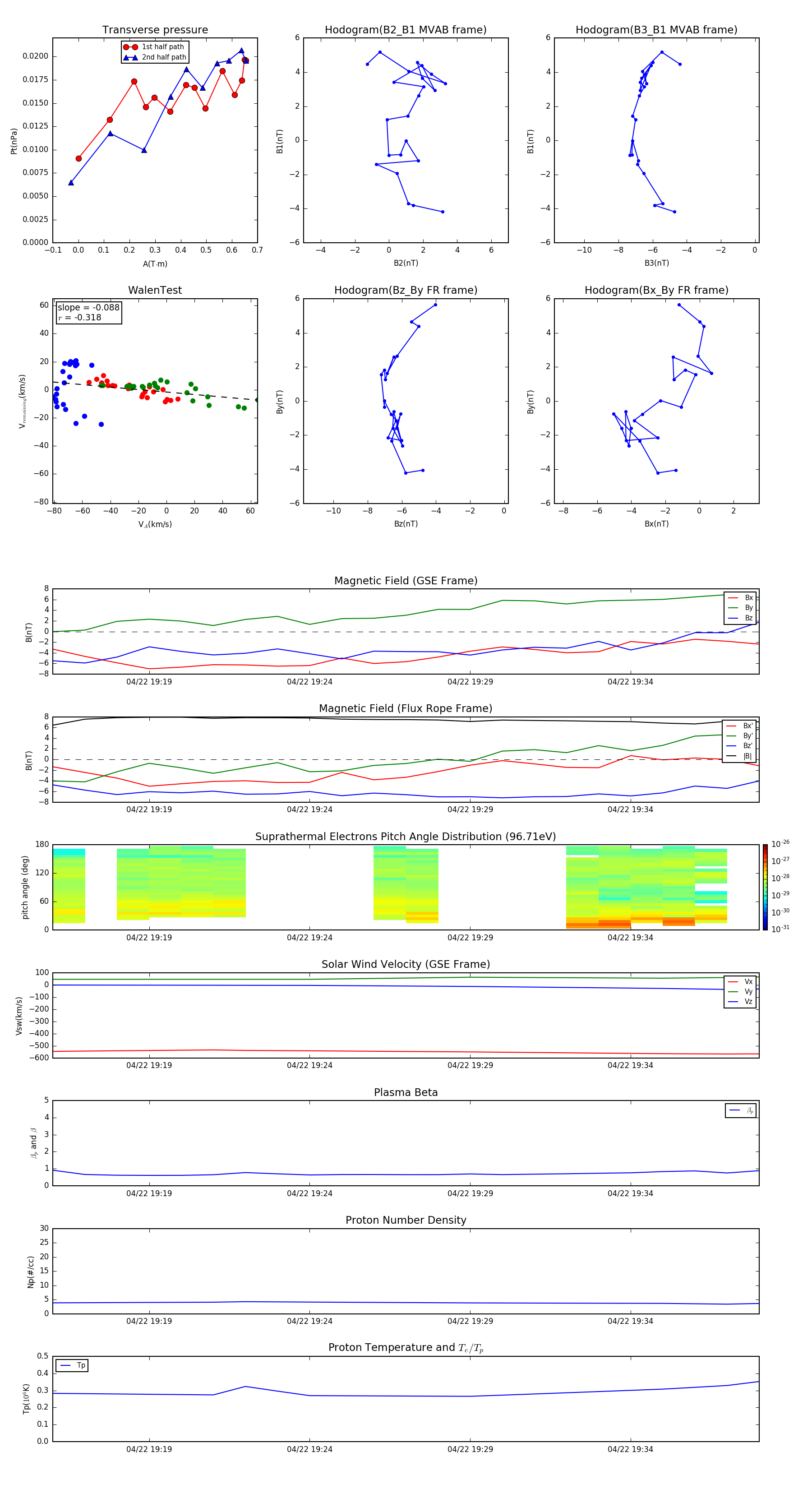Click the 'V_A(km/s)' x-axis label under WalenTest

[x=155, y=524]
